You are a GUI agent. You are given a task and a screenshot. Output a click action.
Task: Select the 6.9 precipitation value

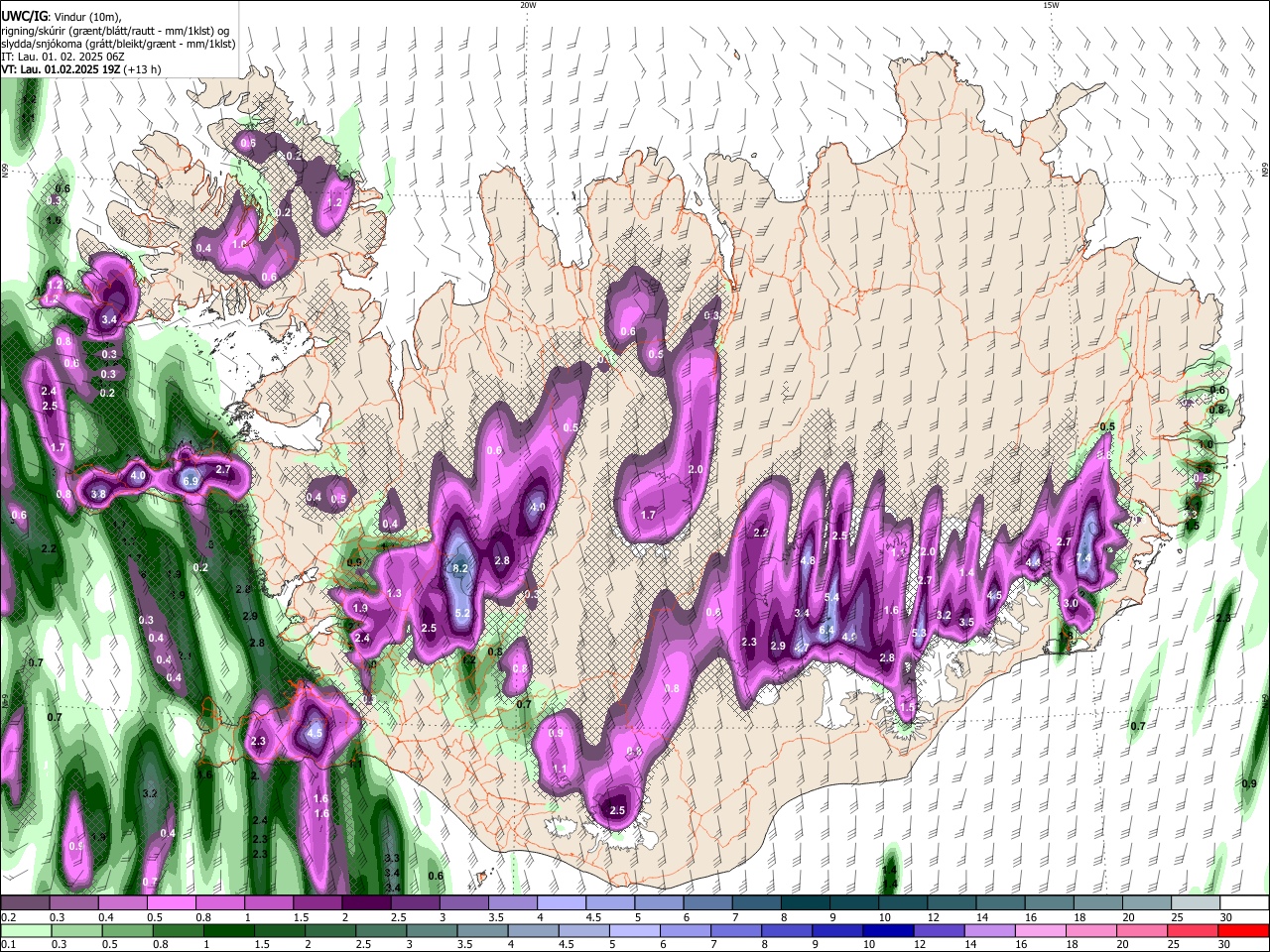coord(191,481)
